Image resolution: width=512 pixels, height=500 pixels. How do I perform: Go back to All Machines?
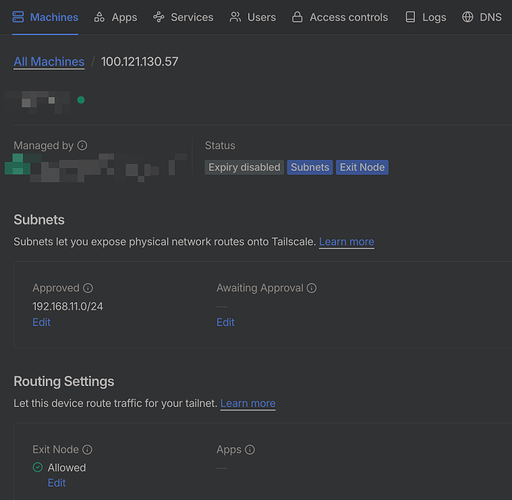[49, 62]
